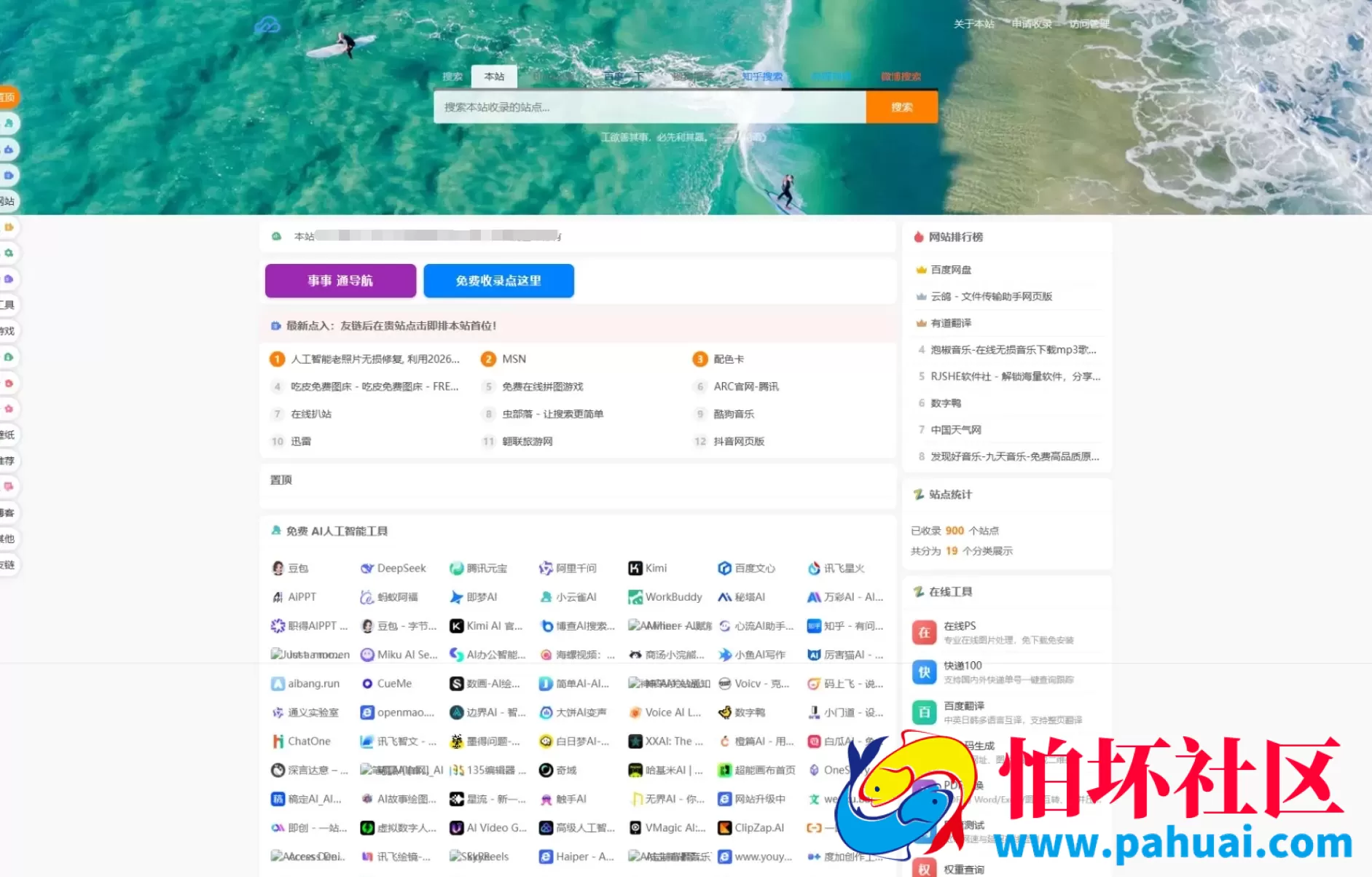
Task: Open the WorkBuddy icon link
Action: point(635,597)
